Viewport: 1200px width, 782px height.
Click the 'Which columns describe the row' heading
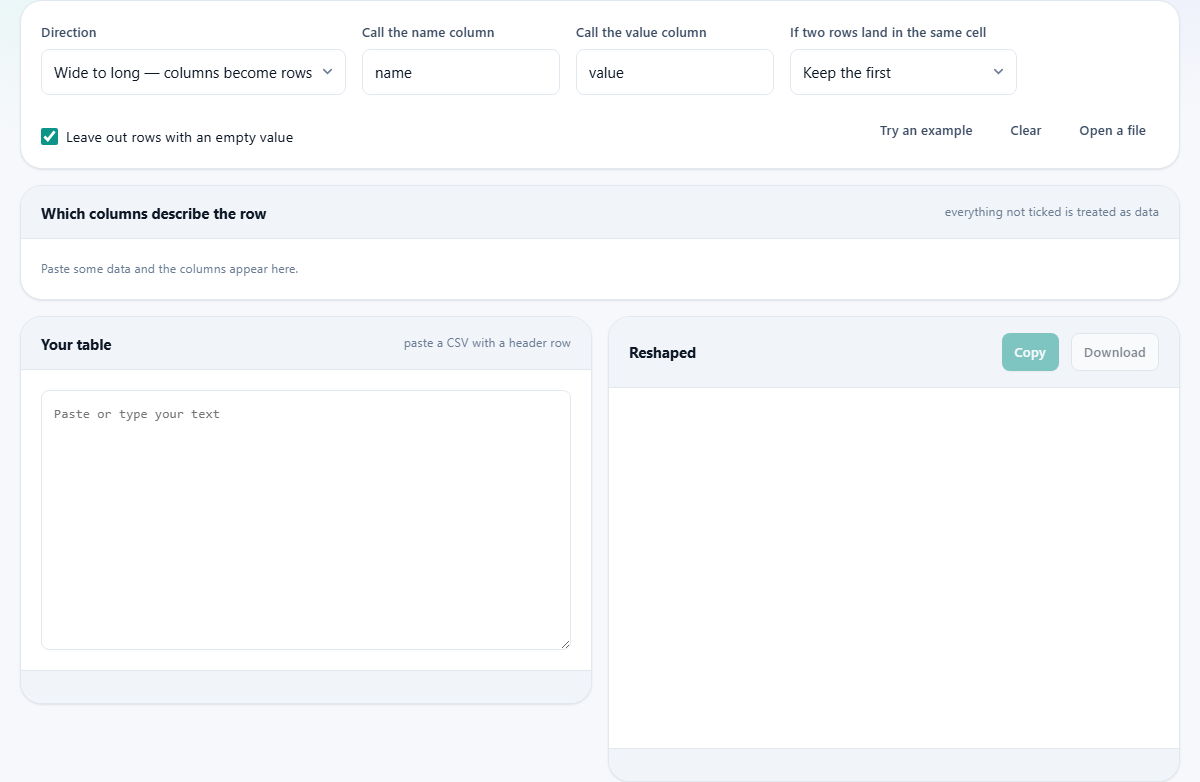(x=154, y=213)
